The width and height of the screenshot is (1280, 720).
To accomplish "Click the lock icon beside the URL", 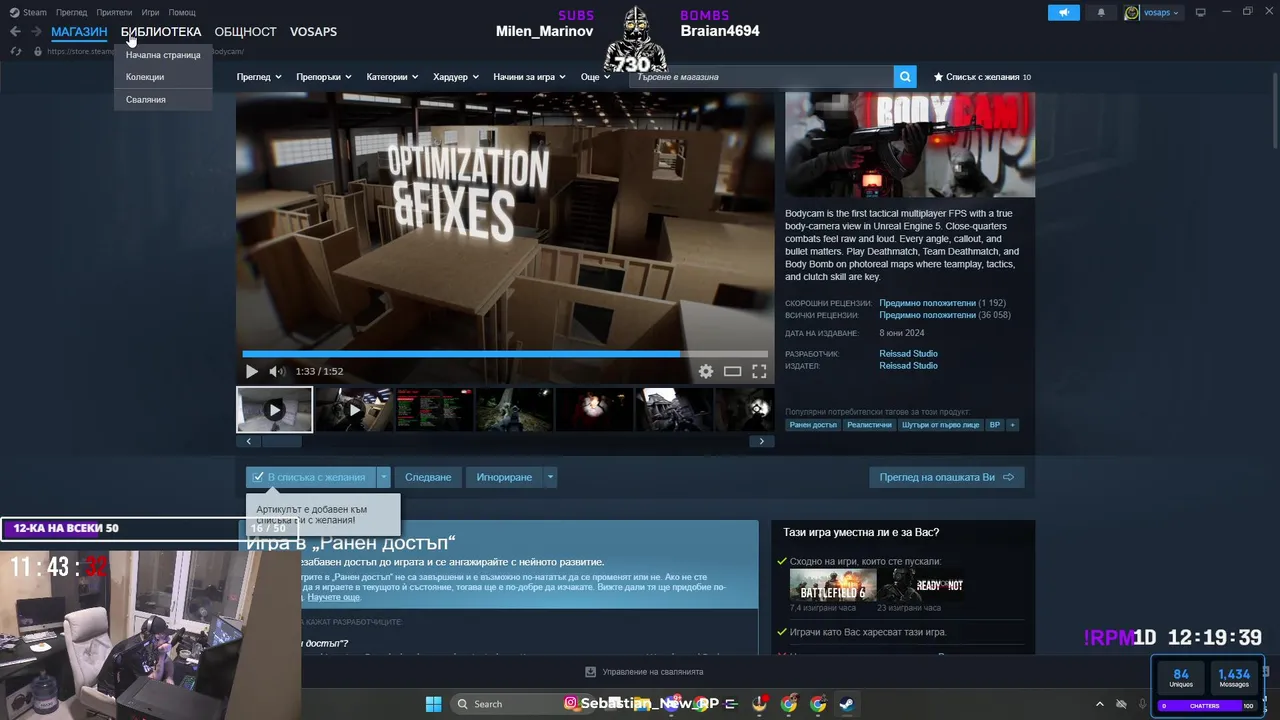I will (37, 51).
